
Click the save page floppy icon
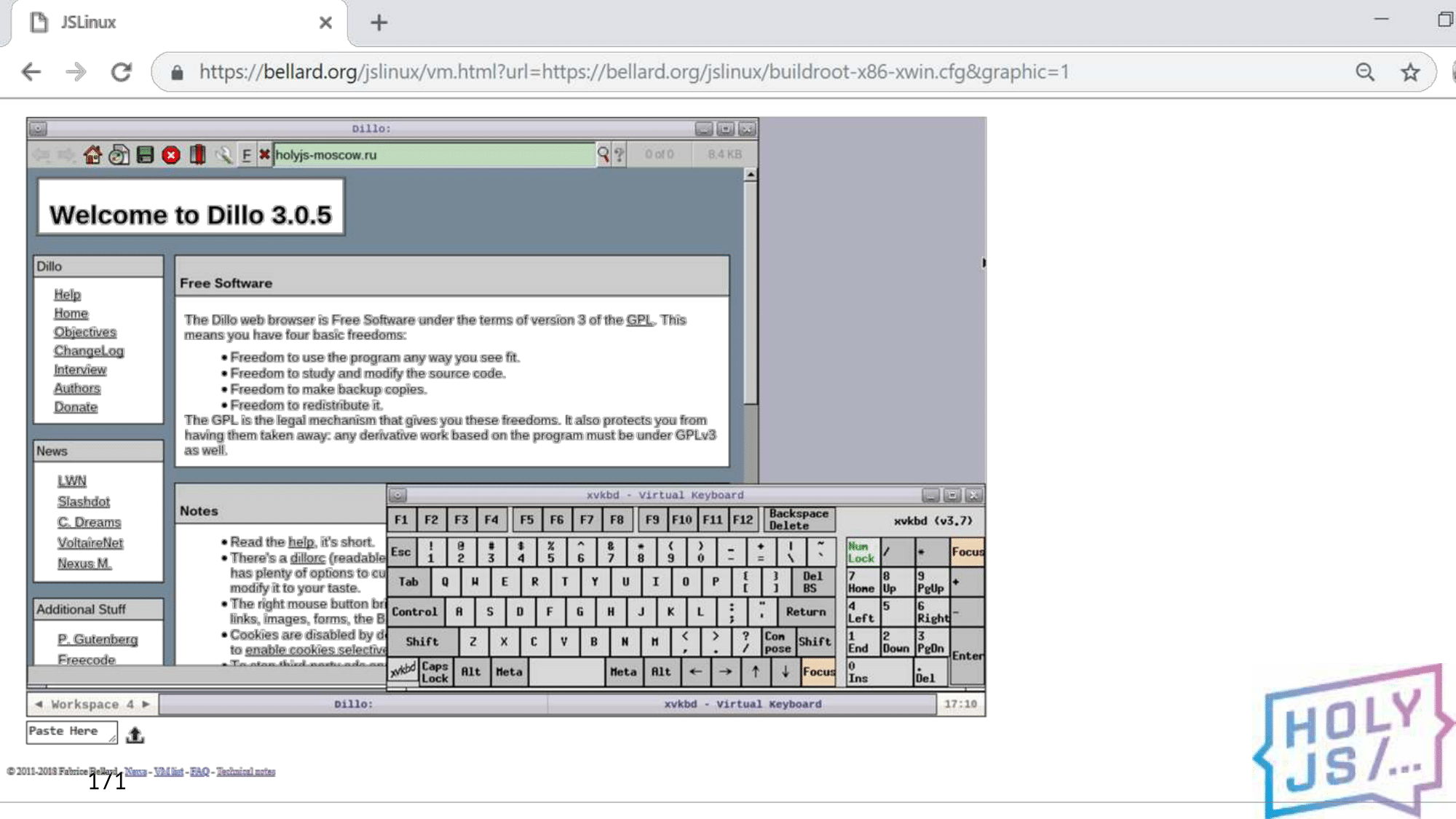pyautogui.click(x=145, y=155)
